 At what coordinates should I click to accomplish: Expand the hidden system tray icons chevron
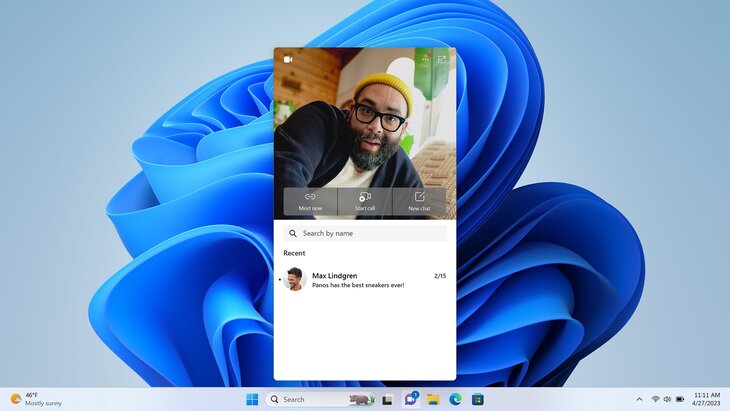point(639,399)
